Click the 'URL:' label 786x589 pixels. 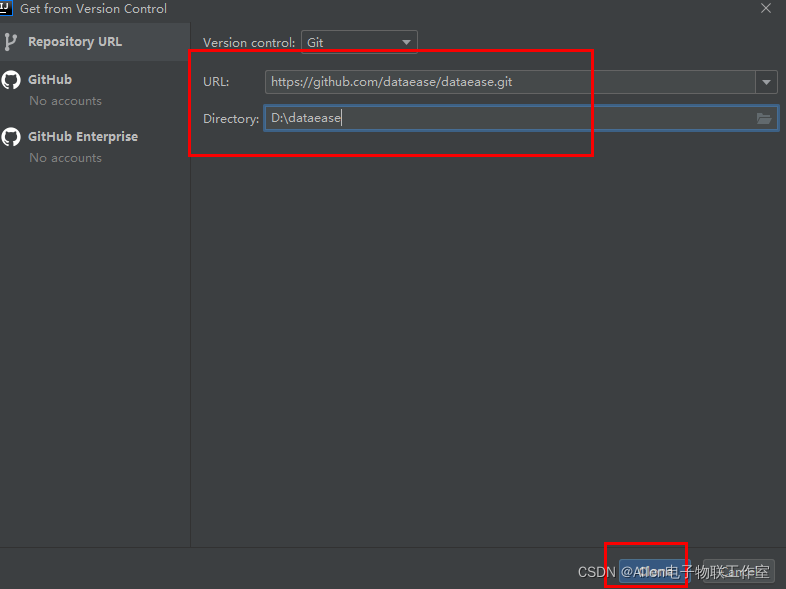click(x=216, y=82)
